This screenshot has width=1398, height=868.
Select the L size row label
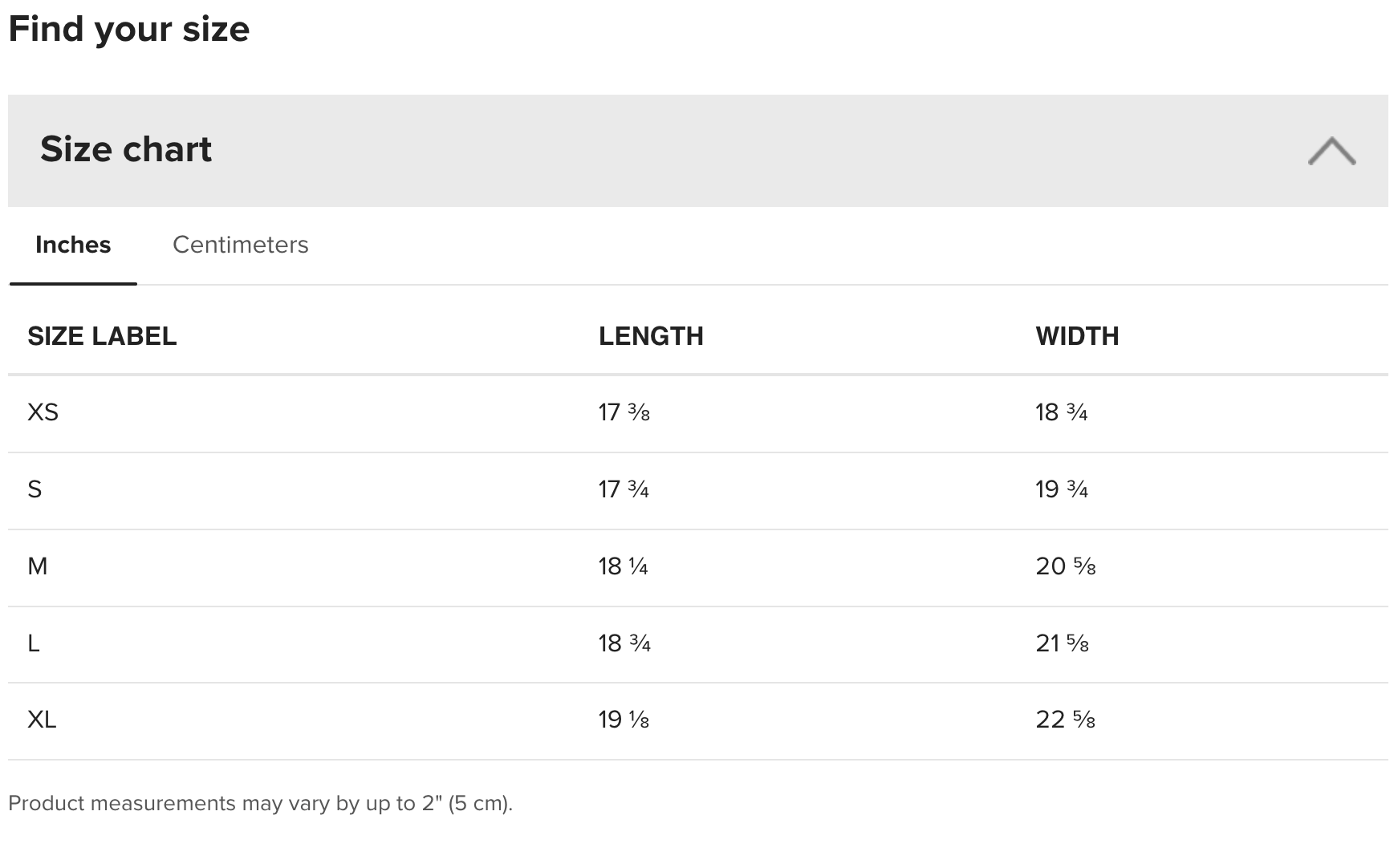tap(34, 643)
